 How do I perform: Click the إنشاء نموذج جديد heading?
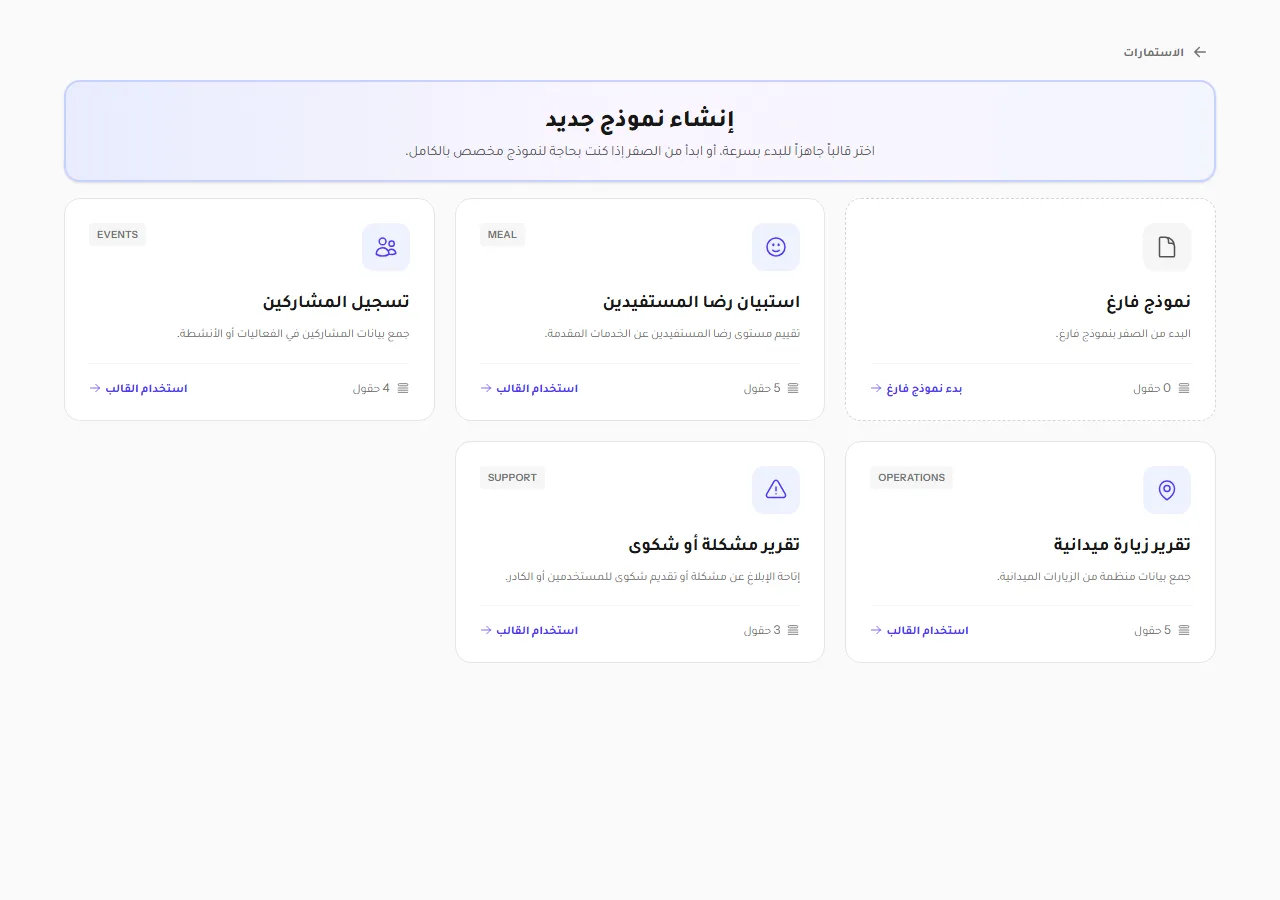[x=640, y=119]
